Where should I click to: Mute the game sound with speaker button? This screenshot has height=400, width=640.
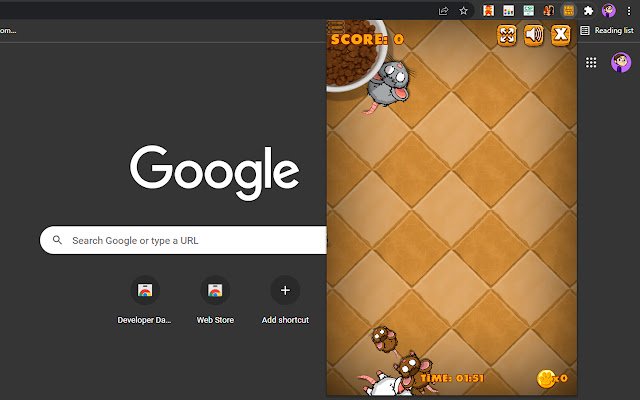click(x=534, y=35)
